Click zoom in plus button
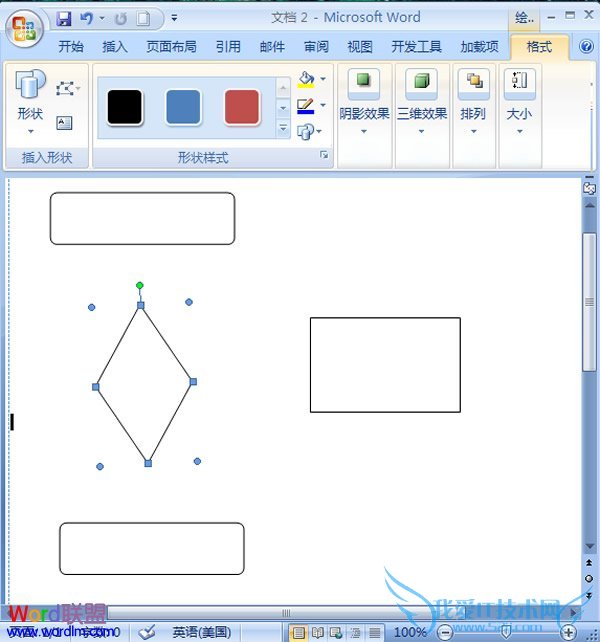600x642 pixels. 568,632
